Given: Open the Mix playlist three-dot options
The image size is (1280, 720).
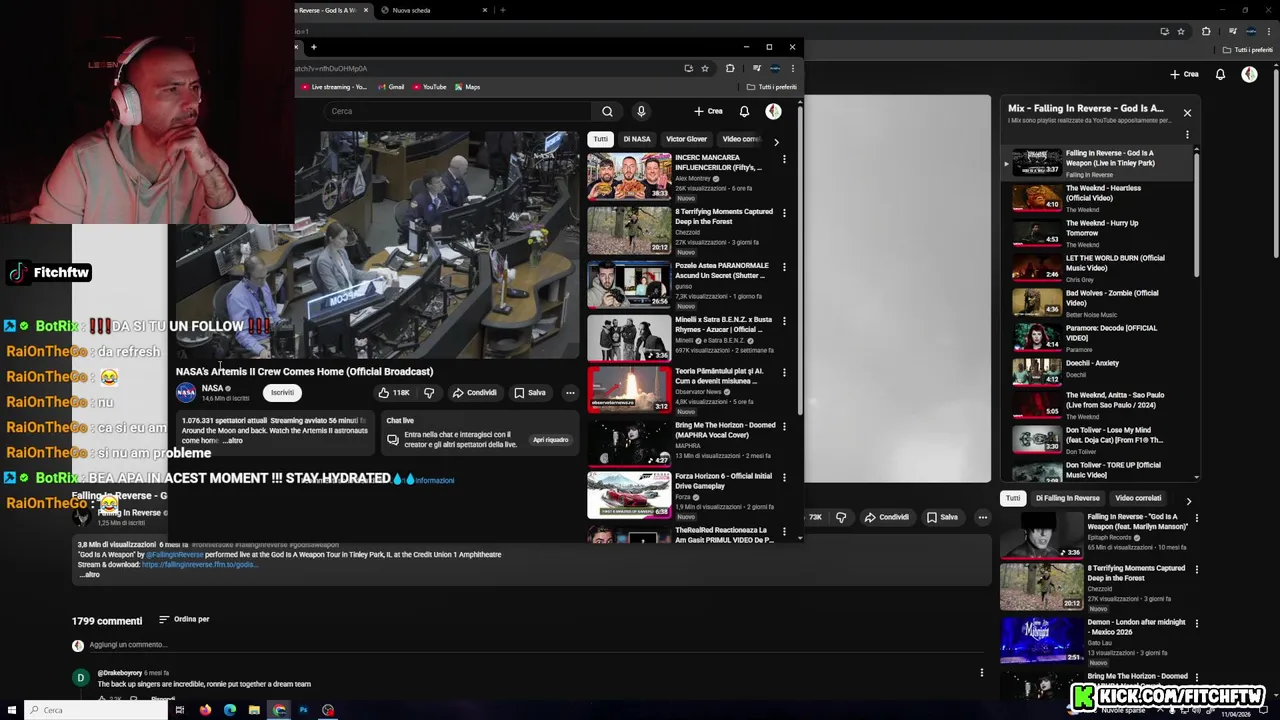Looking at the screenshot, I should point(1187,135).
